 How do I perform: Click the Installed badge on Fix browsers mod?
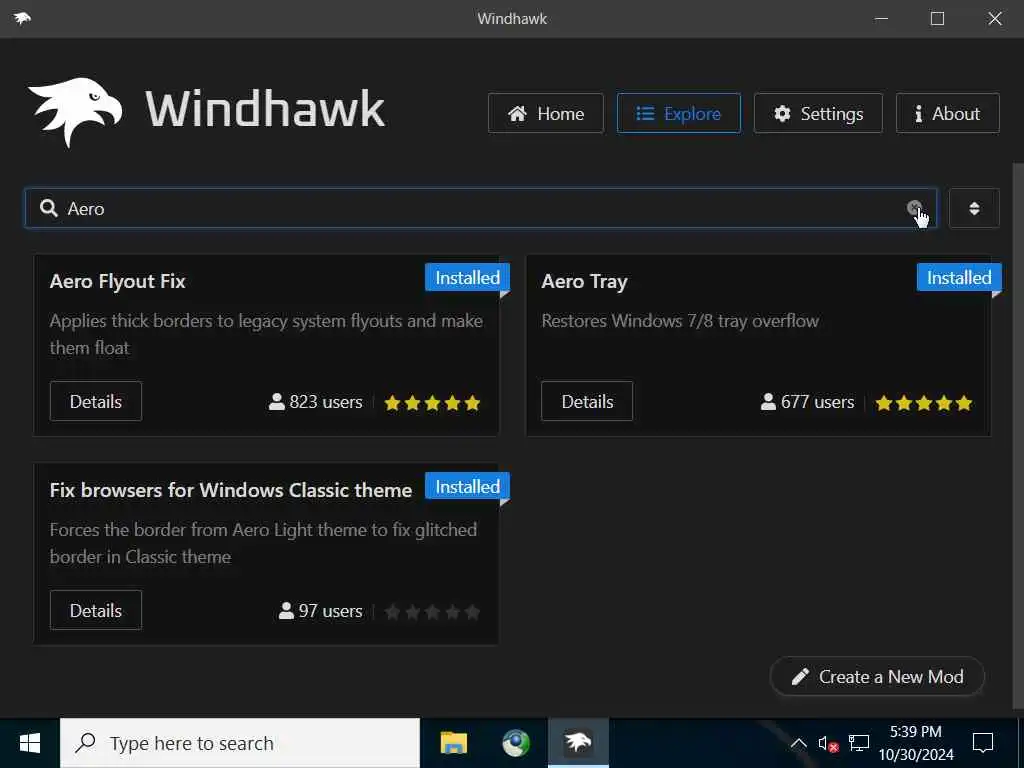click(468, 487)
